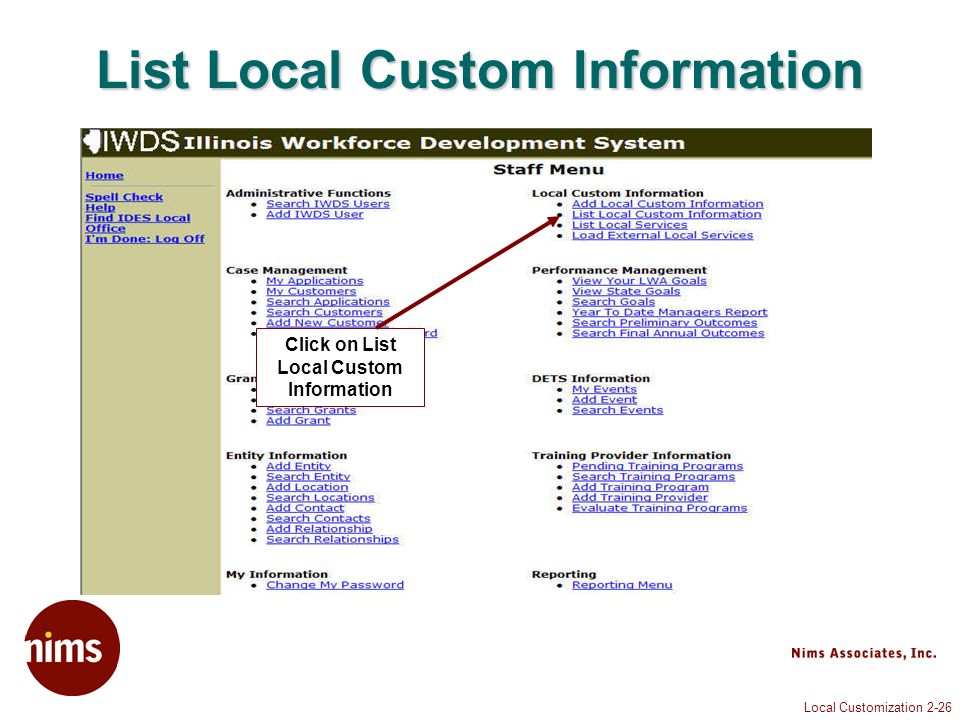Screen dimensions: 960x720
Task: Click Training Provider Information heading
Action: pos(631,456)
